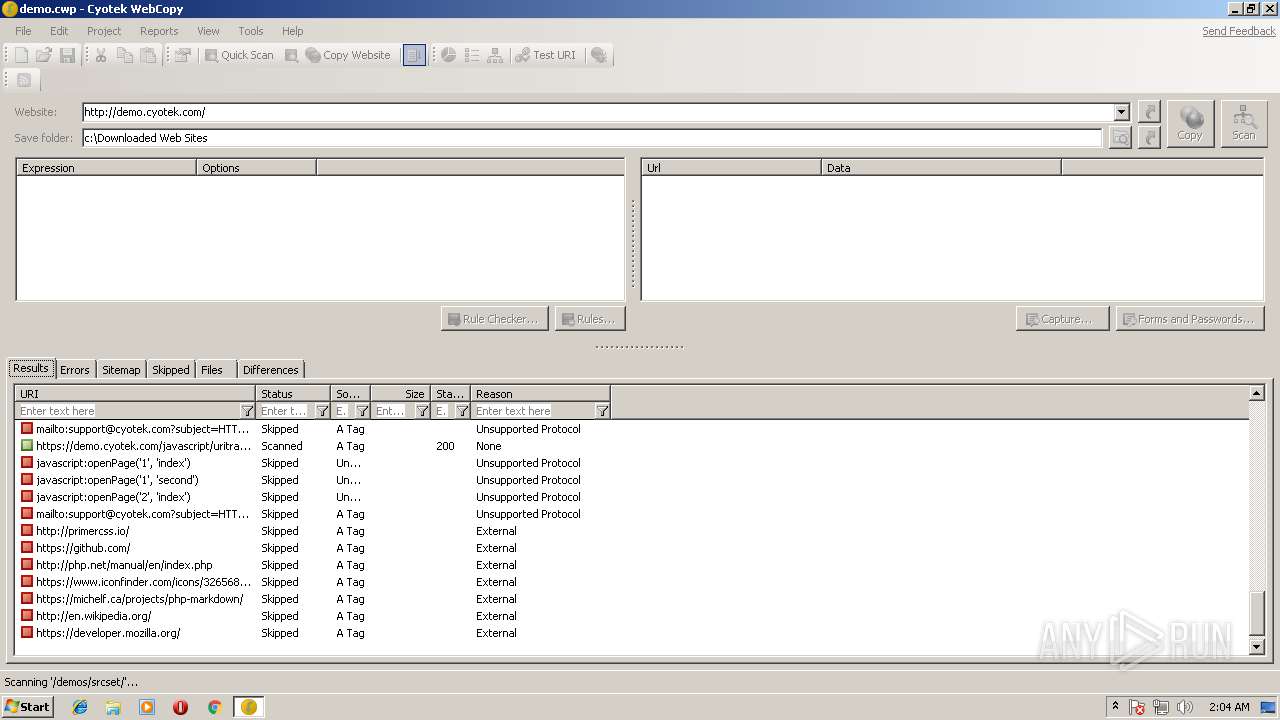Open the Reason column filter dropdown
The image size is (1280, 720).
click(602, 411)
